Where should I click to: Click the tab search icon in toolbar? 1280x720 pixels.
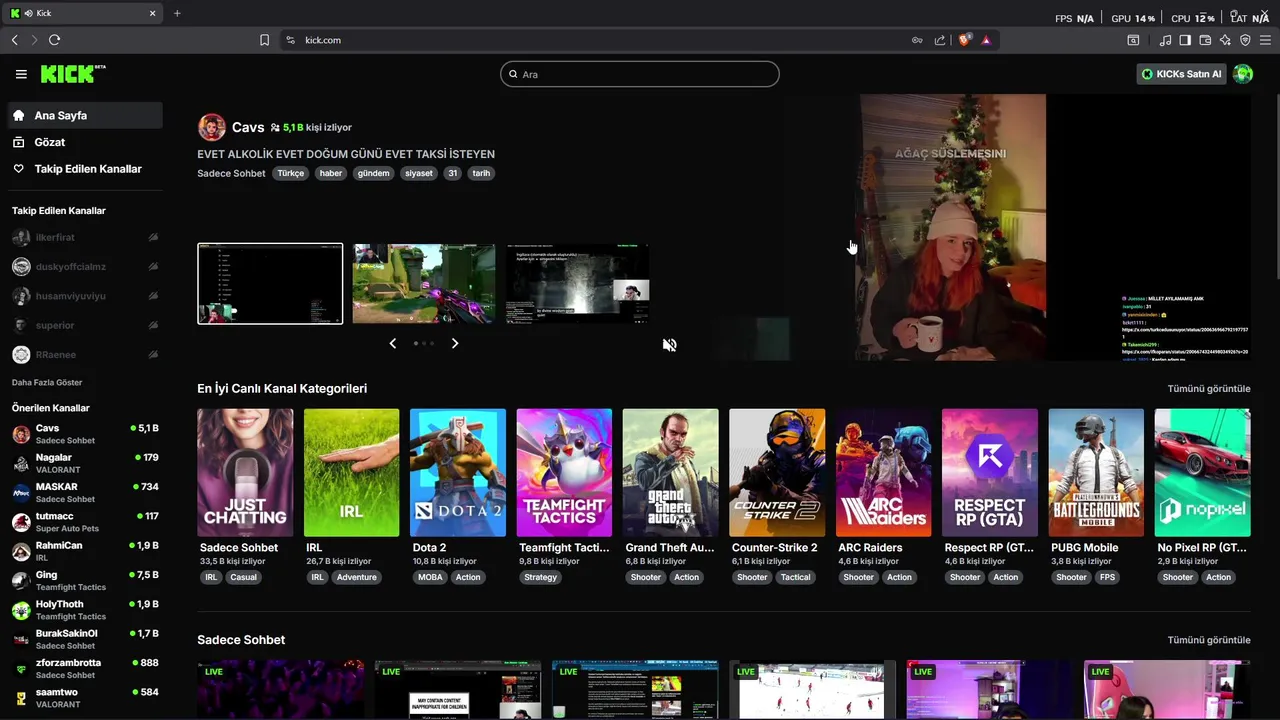click(1133, 40)
